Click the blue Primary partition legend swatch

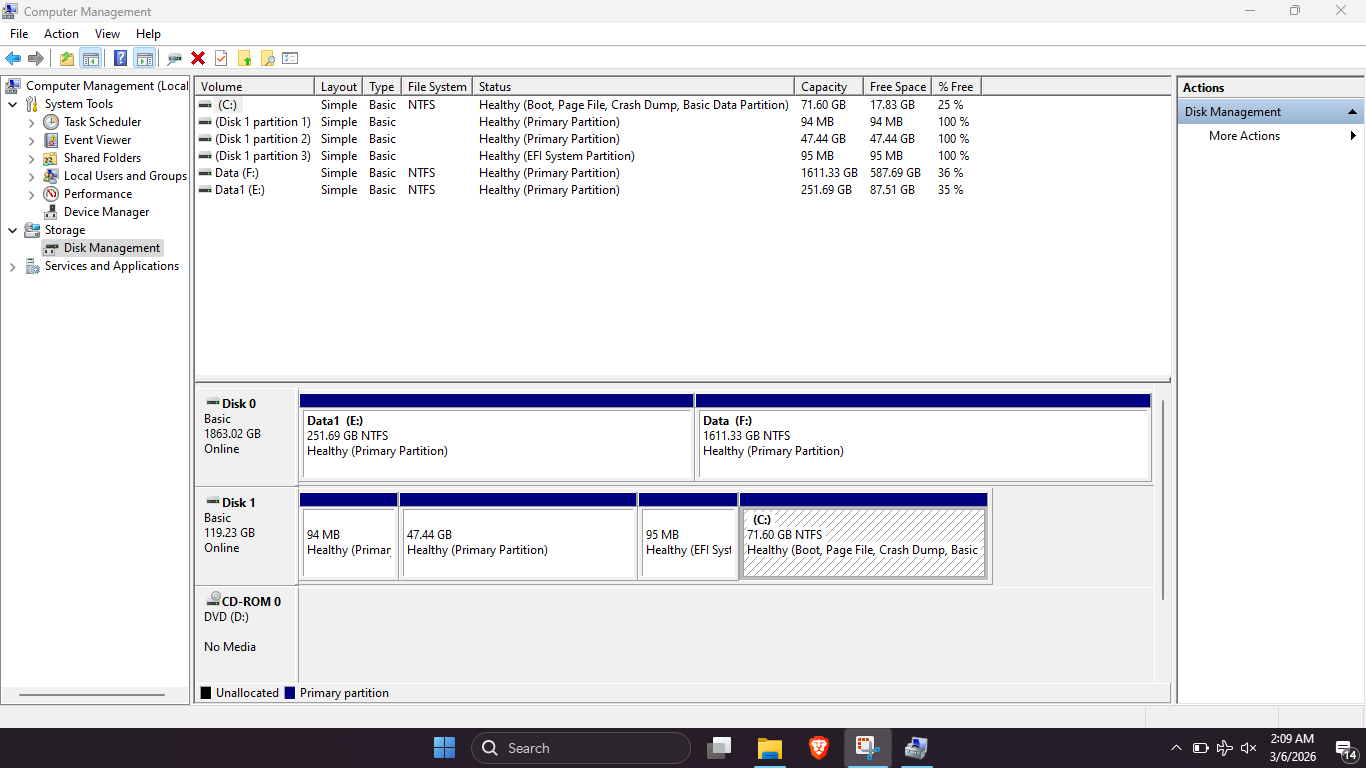[x=290, y=693]
